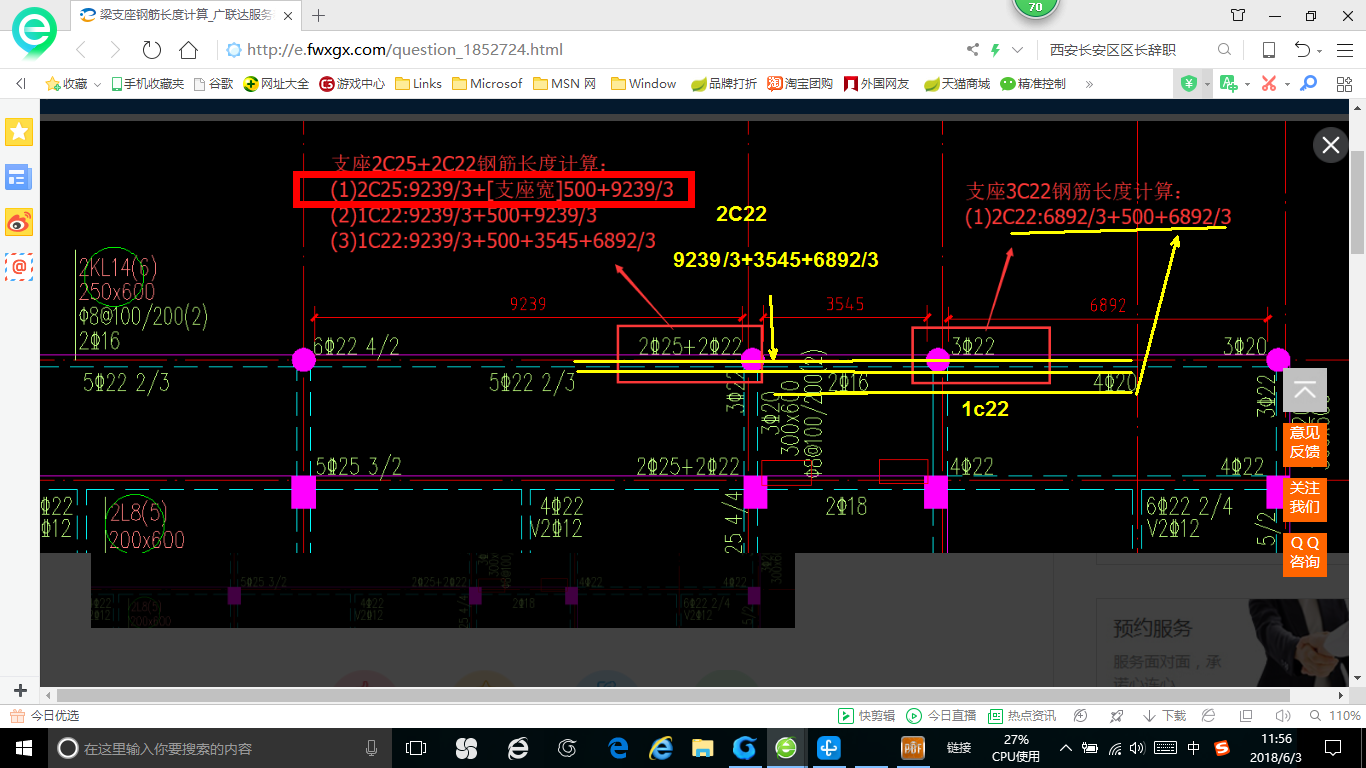
Task: Click the forward navigation arrow
Action: coord(115,50)
